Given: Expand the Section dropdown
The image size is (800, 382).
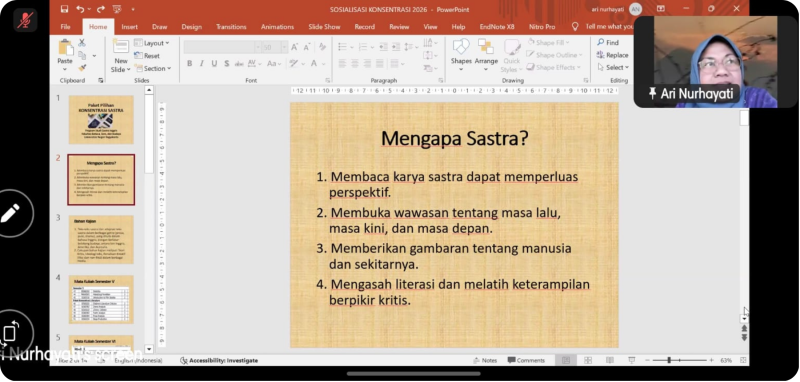Looking at the screenshot, I should click(152, 68).
